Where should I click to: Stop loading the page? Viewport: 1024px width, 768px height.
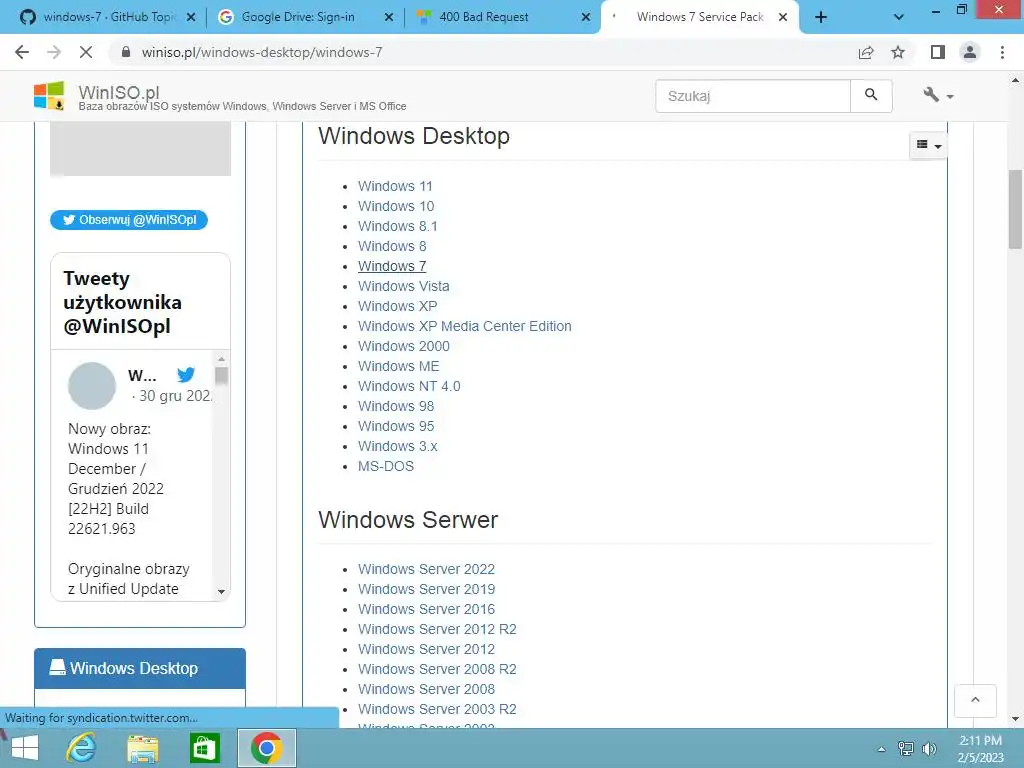click(86, 52)
